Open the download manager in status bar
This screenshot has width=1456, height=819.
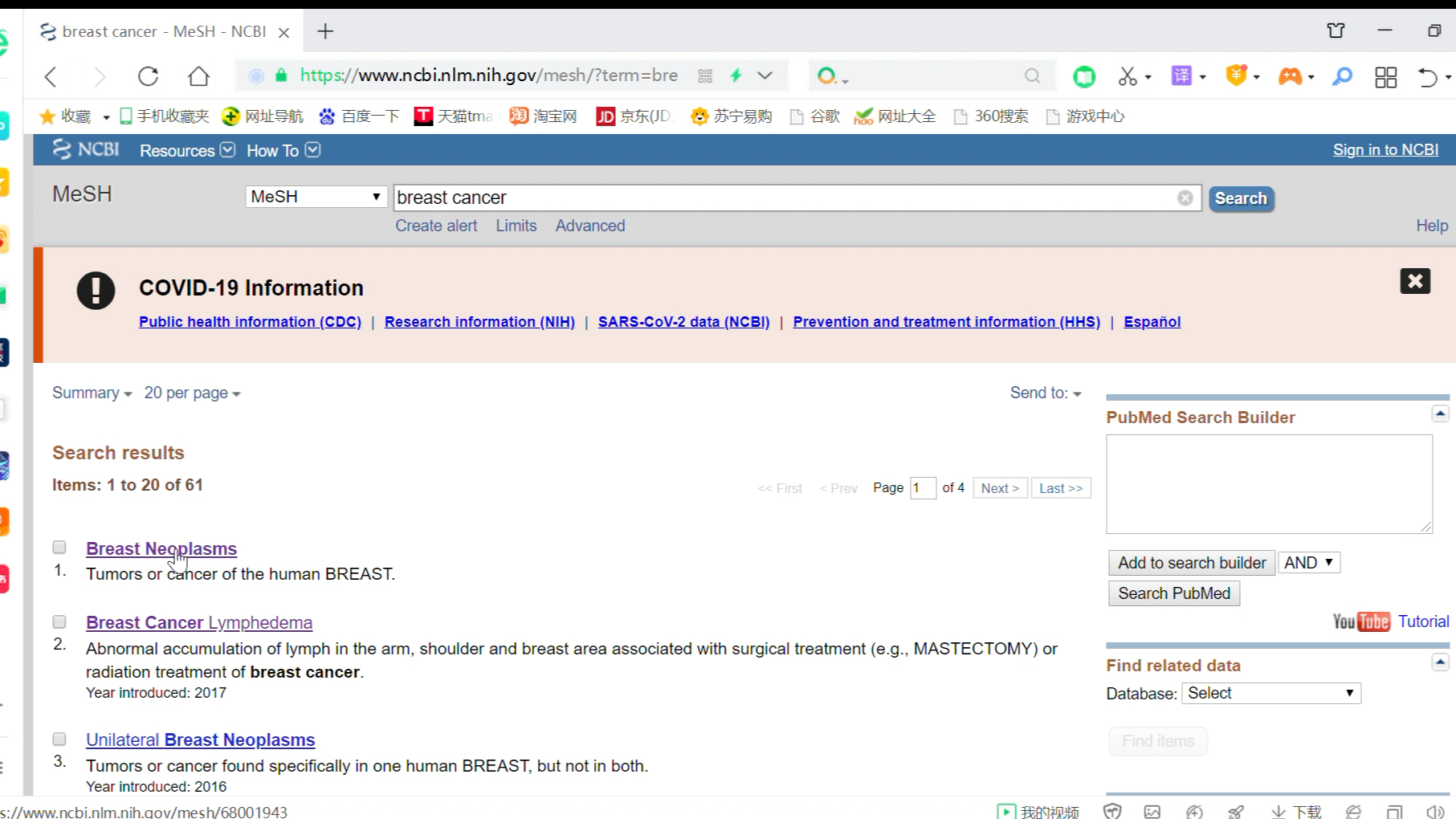point(1295,811)
